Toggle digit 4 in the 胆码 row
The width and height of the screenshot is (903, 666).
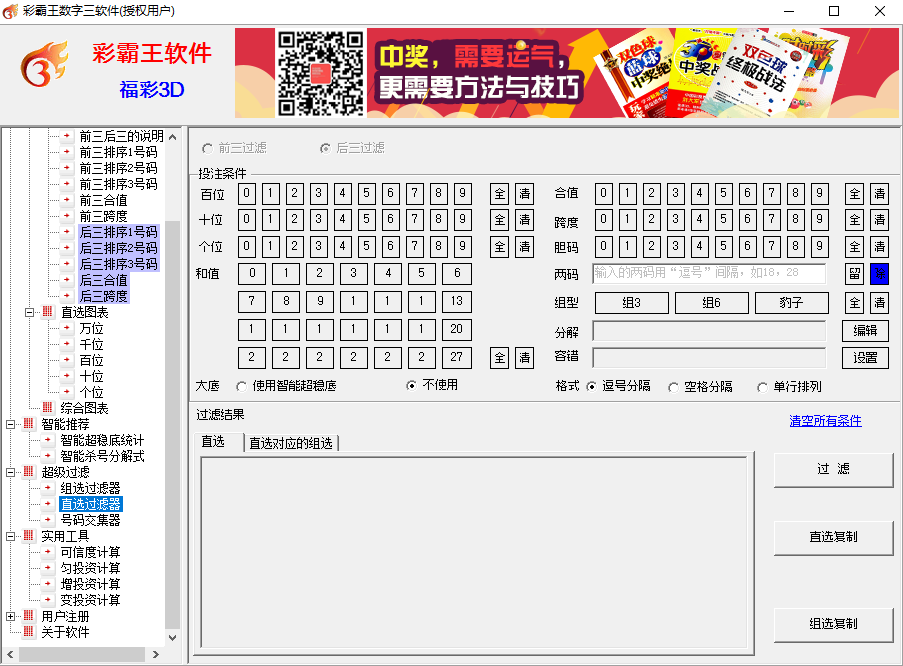coord(700,247)
